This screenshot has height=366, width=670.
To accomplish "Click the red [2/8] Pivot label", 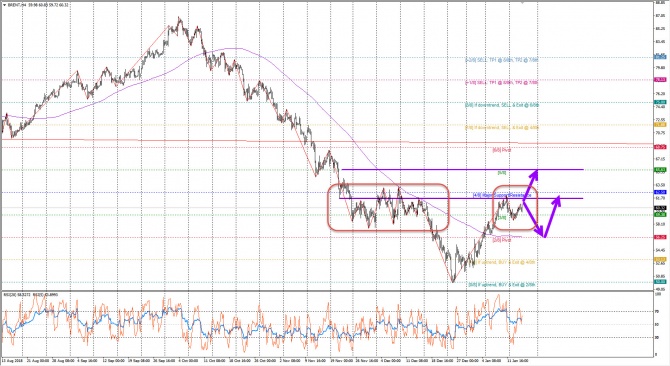I will pyautogui.click(x=502, y=240).
